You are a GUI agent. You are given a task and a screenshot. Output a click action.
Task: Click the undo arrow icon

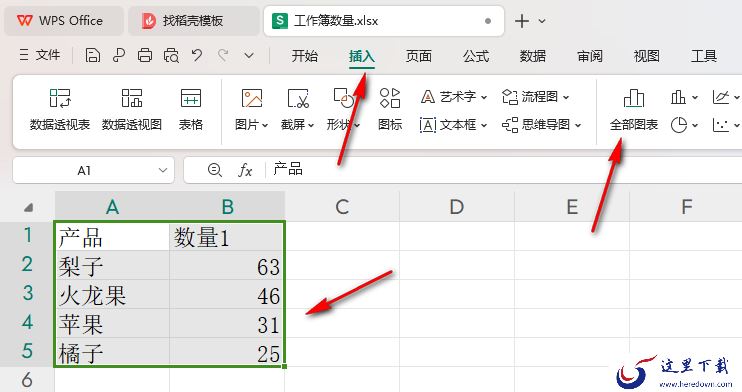(x=197, y=56)
